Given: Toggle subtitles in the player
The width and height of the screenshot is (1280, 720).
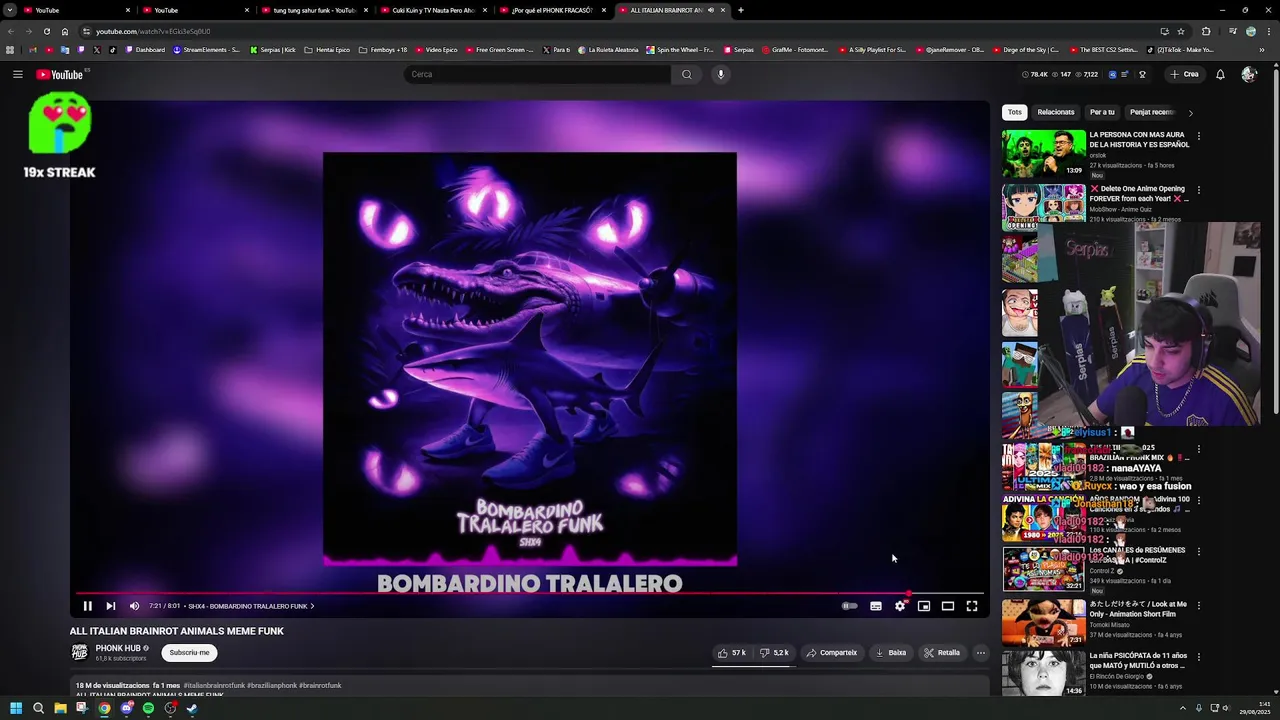Looking at the screenshot, I should [876, 606].
